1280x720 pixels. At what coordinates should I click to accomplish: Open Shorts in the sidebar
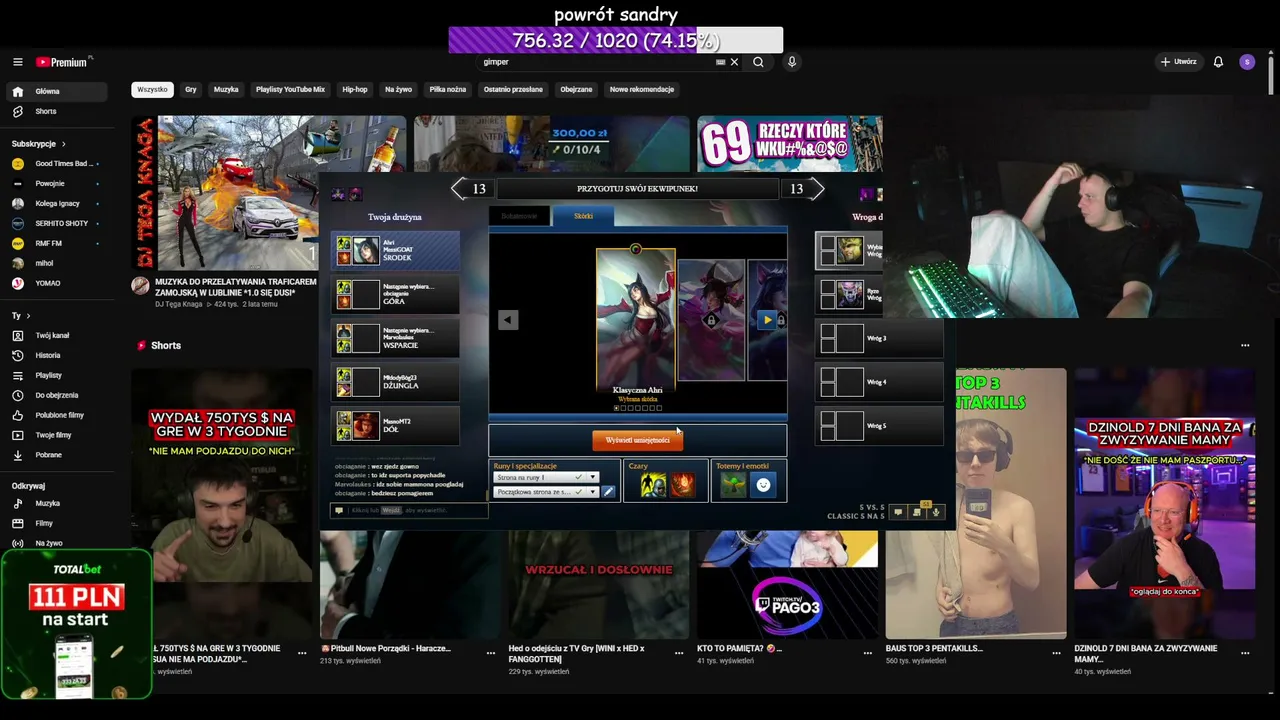tap(56, 112)
